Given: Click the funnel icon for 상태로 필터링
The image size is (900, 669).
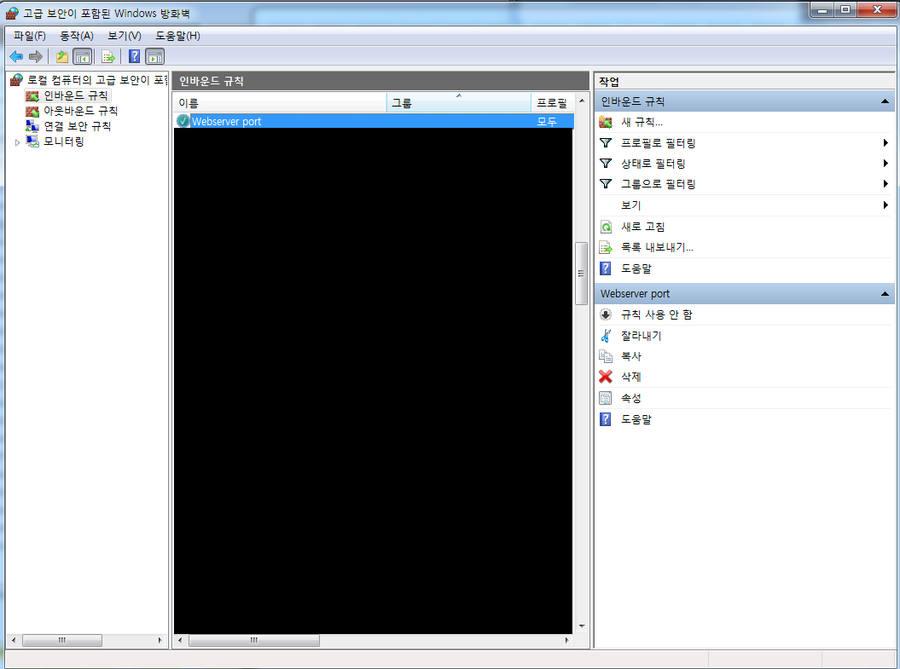Looking at the screenshot, I should [x=606, y=164].
